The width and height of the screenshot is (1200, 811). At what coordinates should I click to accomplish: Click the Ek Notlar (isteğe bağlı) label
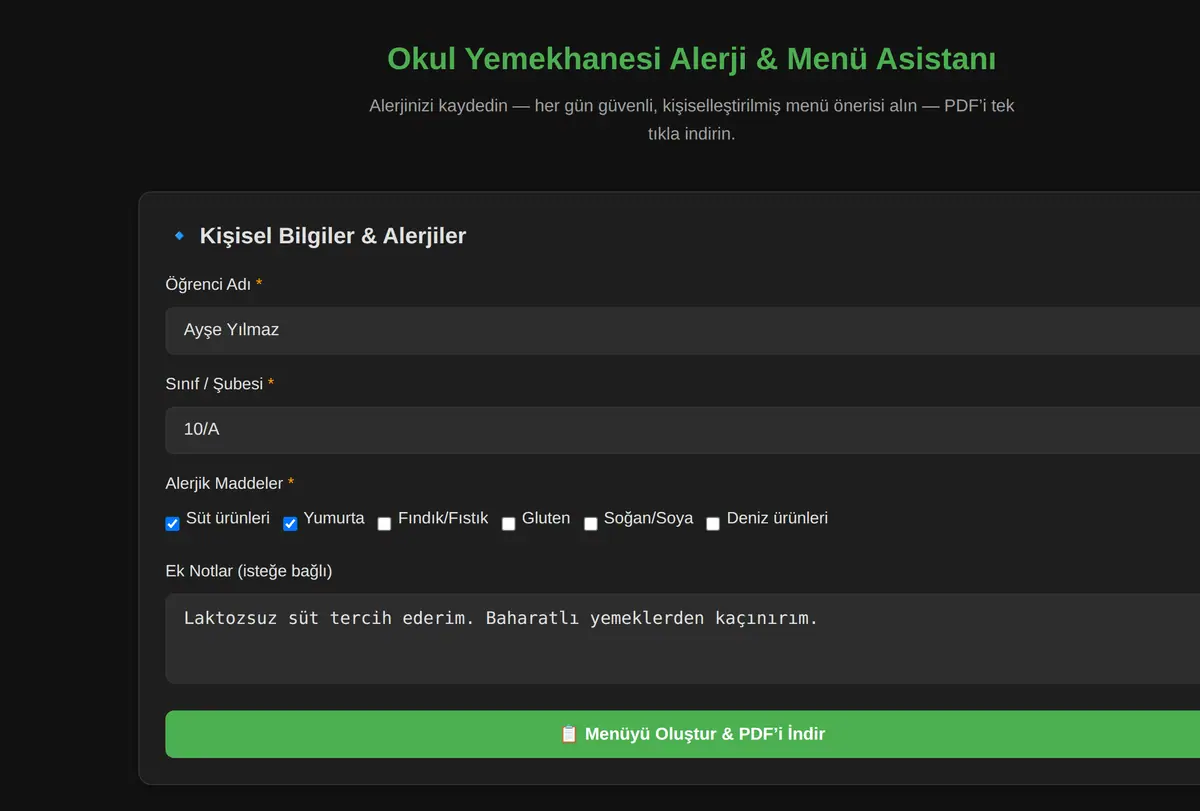pos(249,571)
